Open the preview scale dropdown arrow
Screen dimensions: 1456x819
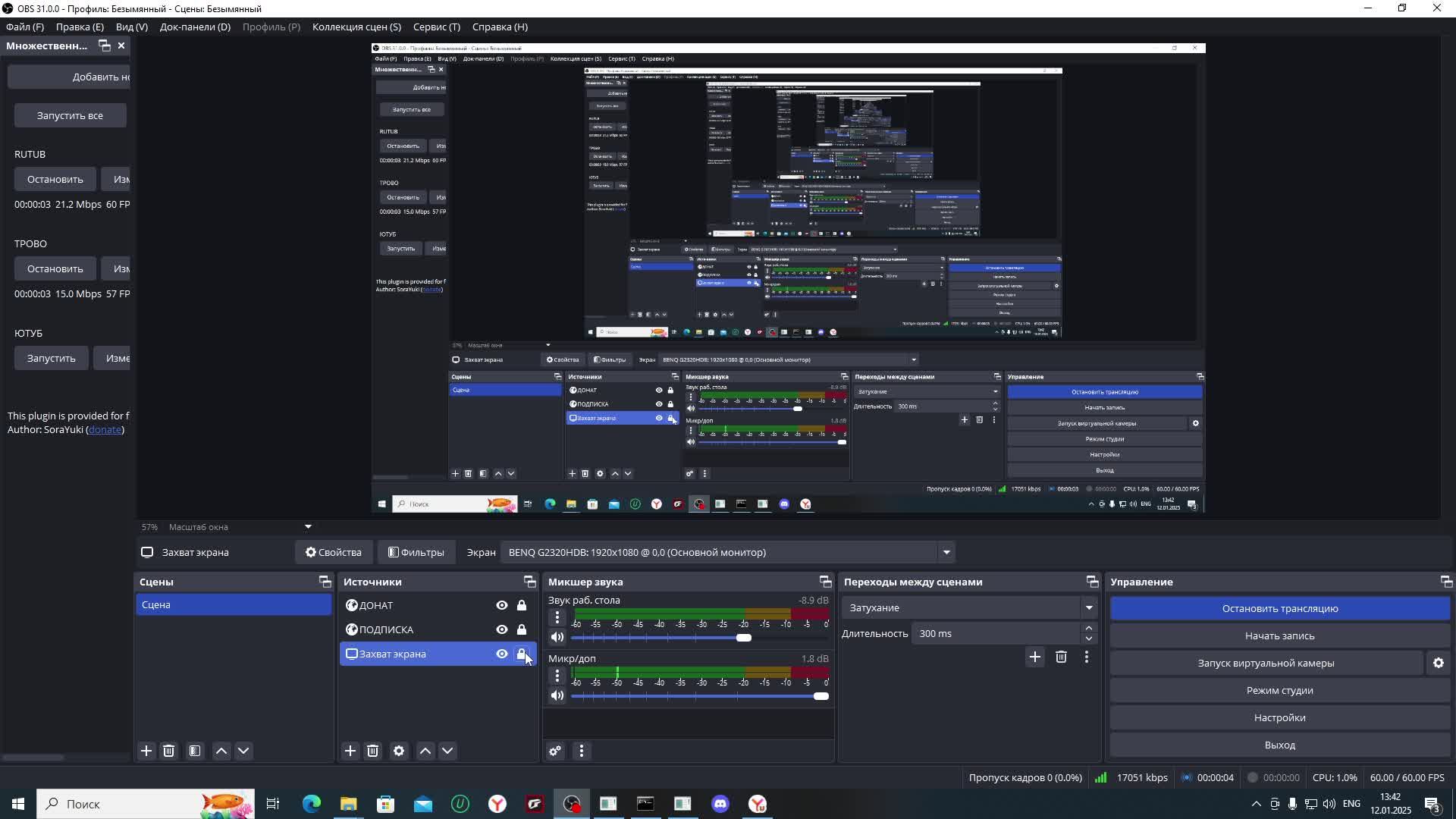tap(308, 526)
